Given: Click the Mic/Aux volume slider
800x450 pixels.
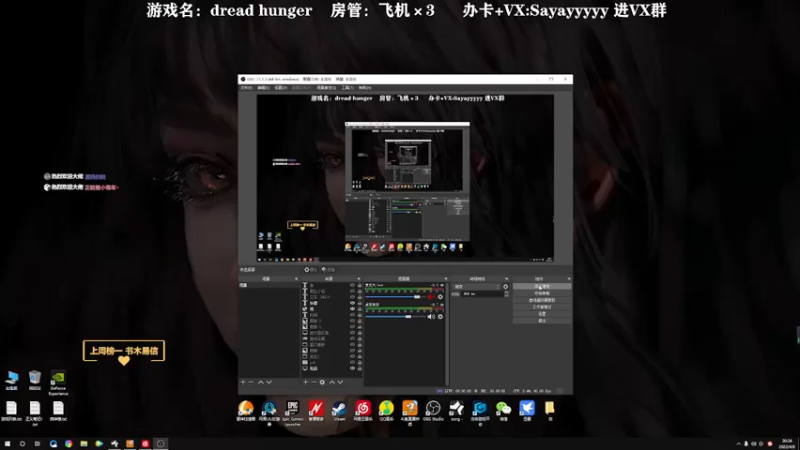Looking at the screenshot, I should point(395,297).
